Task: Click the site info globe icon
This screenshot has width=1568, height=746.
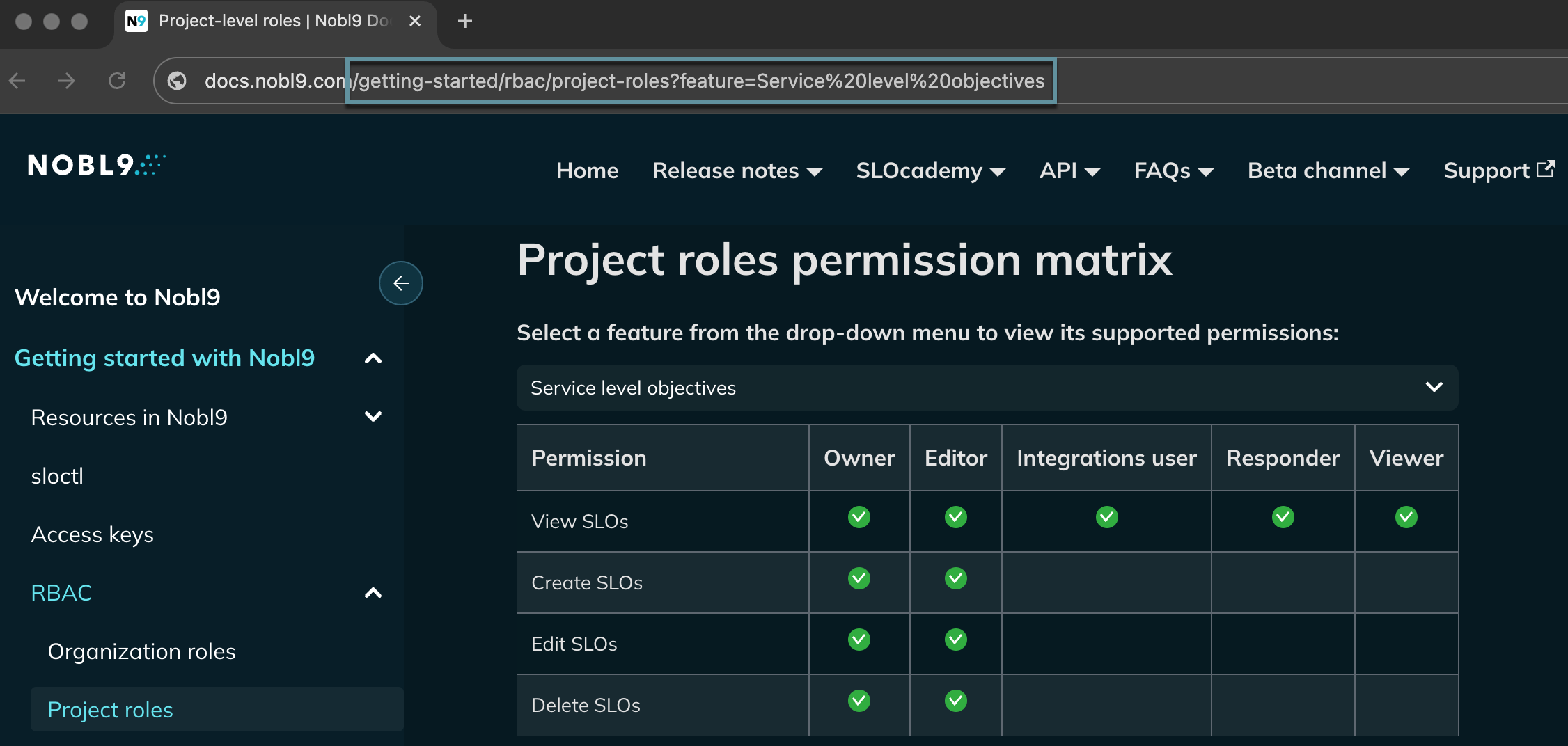Action: [x=178, y=81]
